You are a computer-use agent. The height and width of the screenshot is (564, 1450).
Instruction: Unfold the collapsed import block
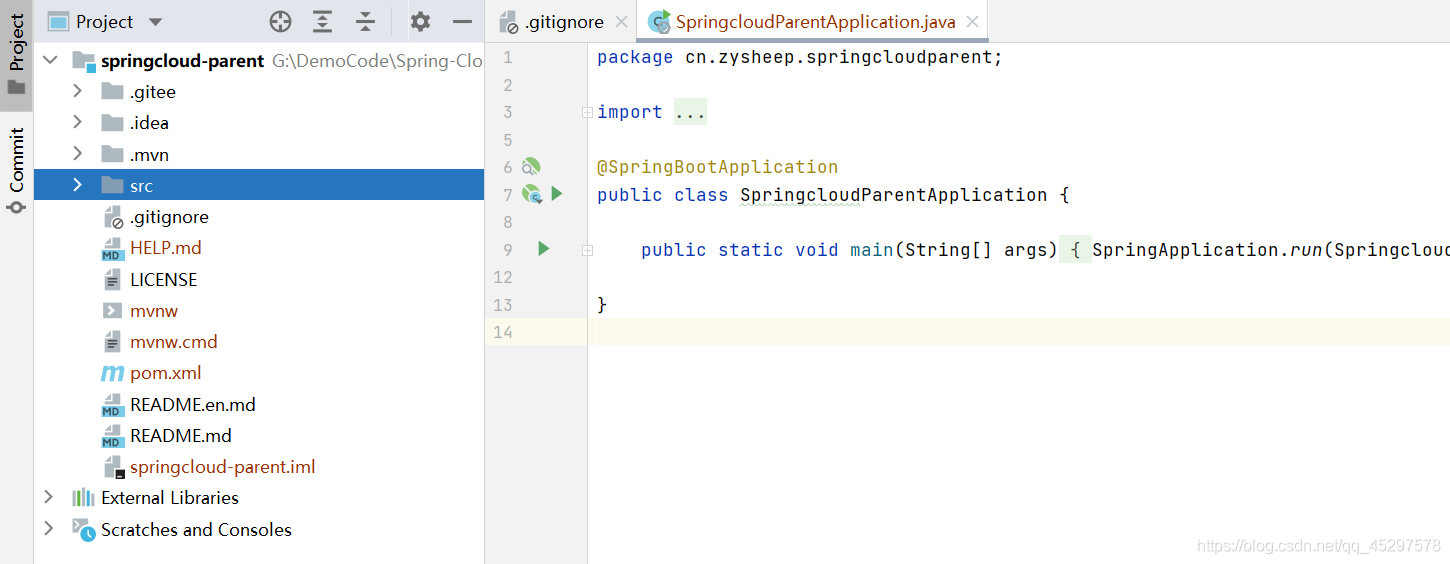click(x=689, y=112)
